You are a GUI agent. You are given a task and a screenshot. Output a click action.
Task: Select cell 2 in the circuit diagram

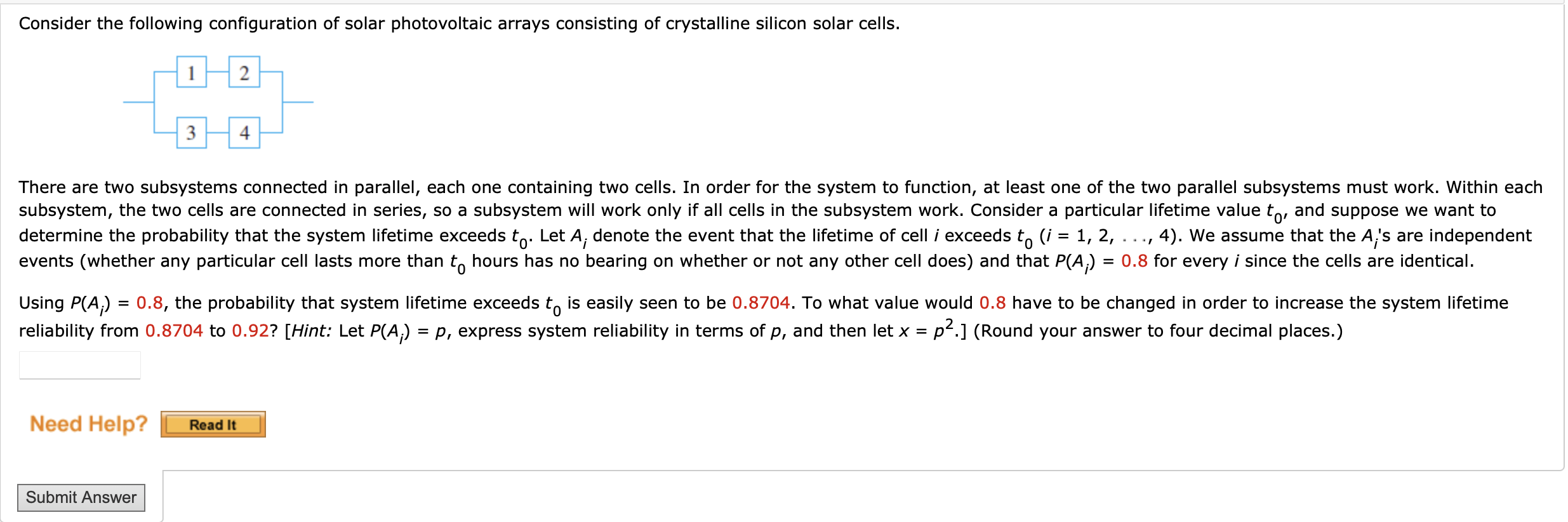click(243, 73)
